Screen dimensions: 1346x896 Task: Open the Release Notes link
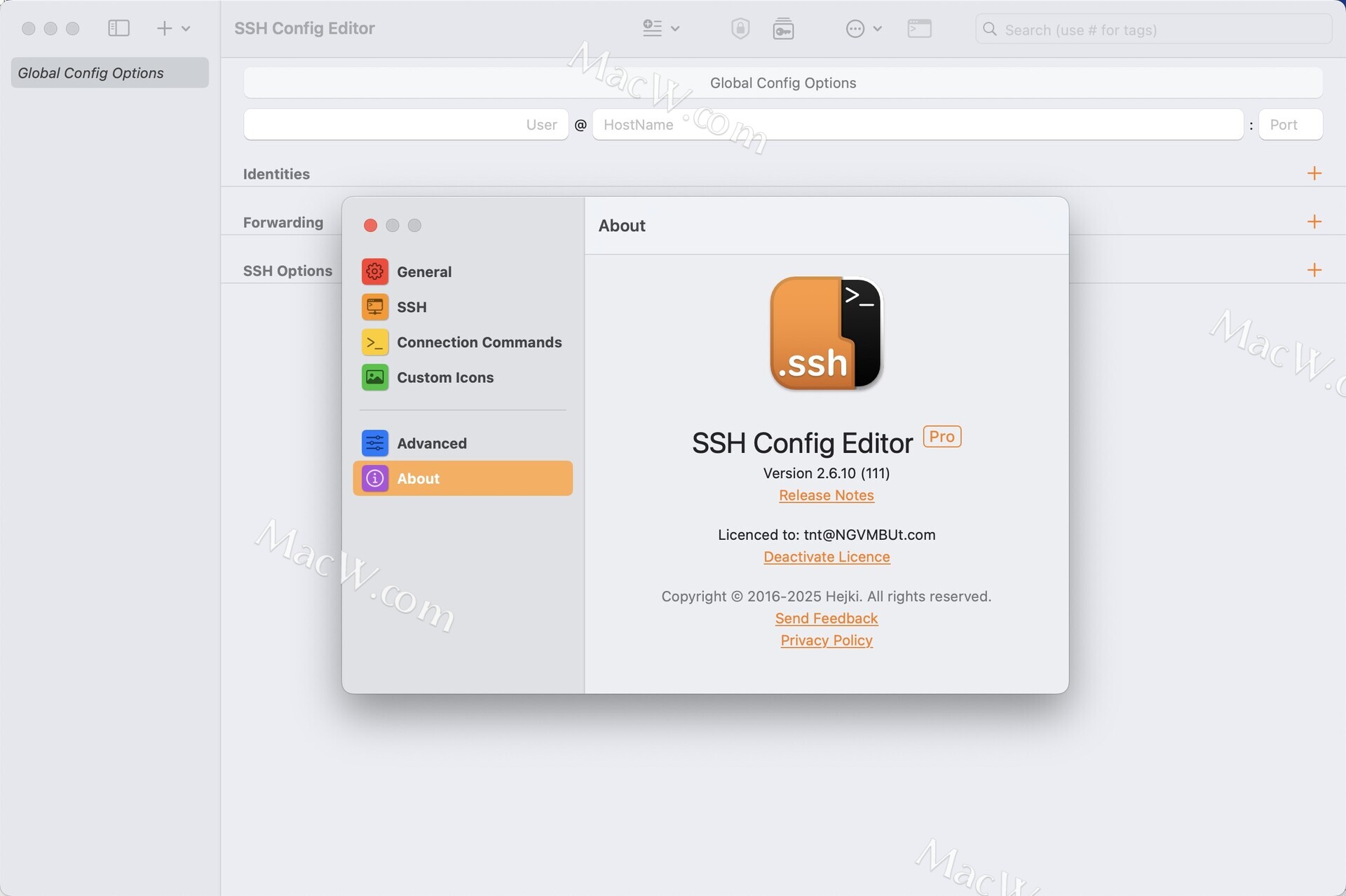pyautogui.click(x=826, y=495)
